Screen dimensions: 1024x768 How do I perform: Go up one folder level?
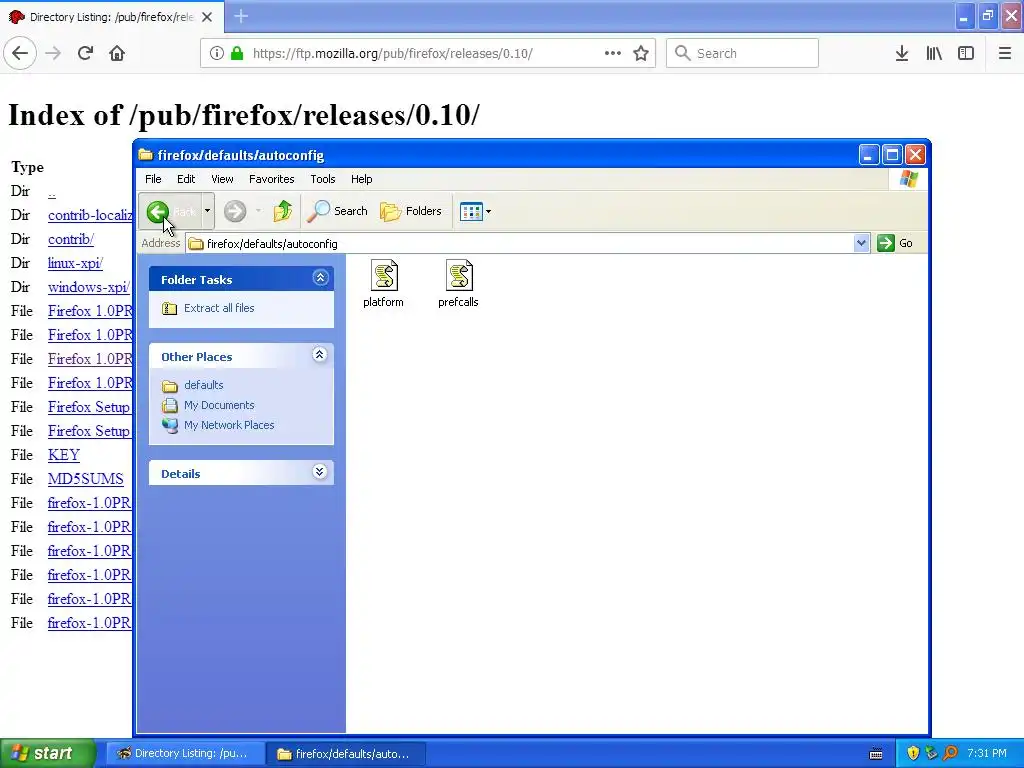click(x=283, y=211)
